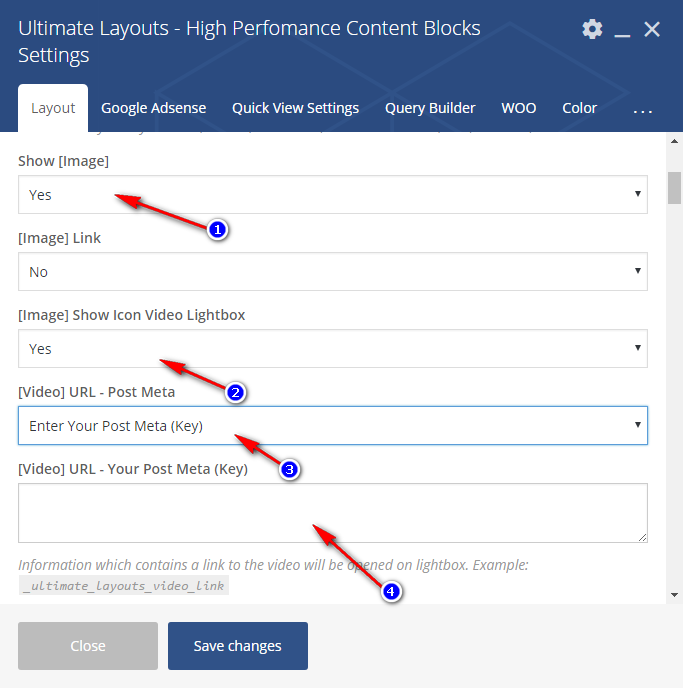Open the Google Adsense tab
The width and height of the screenshot is (683, 688).
coord(153,108)
